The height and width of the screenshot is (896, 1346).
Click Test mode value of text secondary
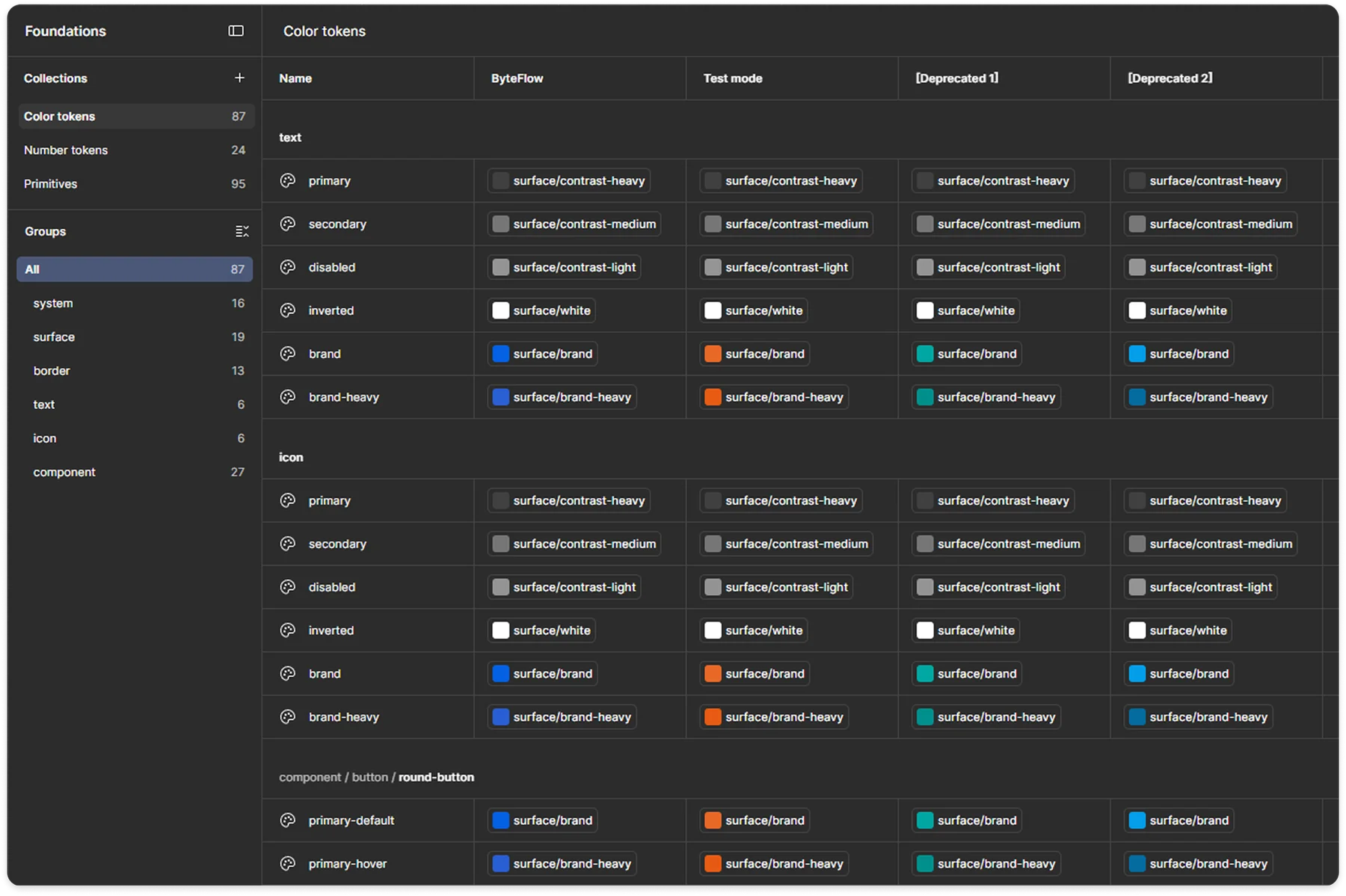tap(787, 224)
